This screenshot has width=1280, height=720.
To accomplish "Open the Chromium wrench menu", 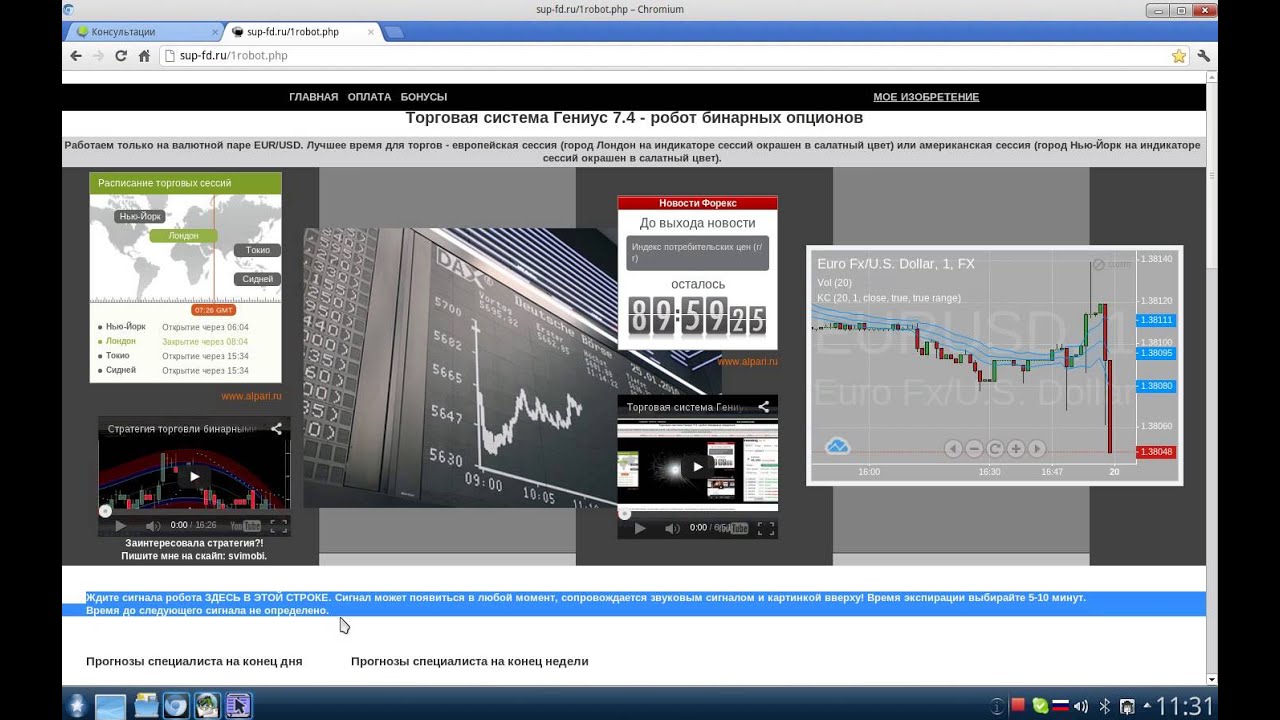I will pyautogui.click(x=1204, y=56).
